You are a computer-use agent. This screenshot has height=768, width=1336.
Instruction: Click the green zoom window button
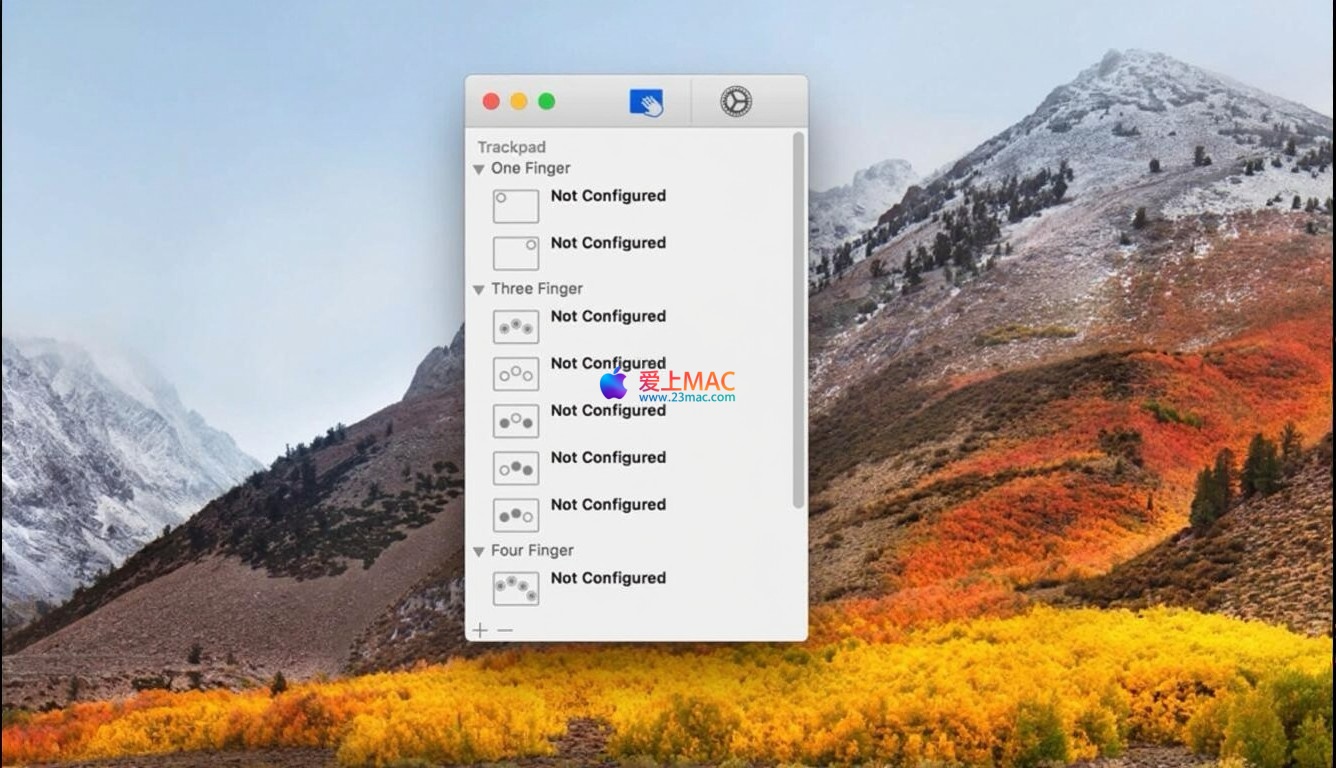pos(547,101)
